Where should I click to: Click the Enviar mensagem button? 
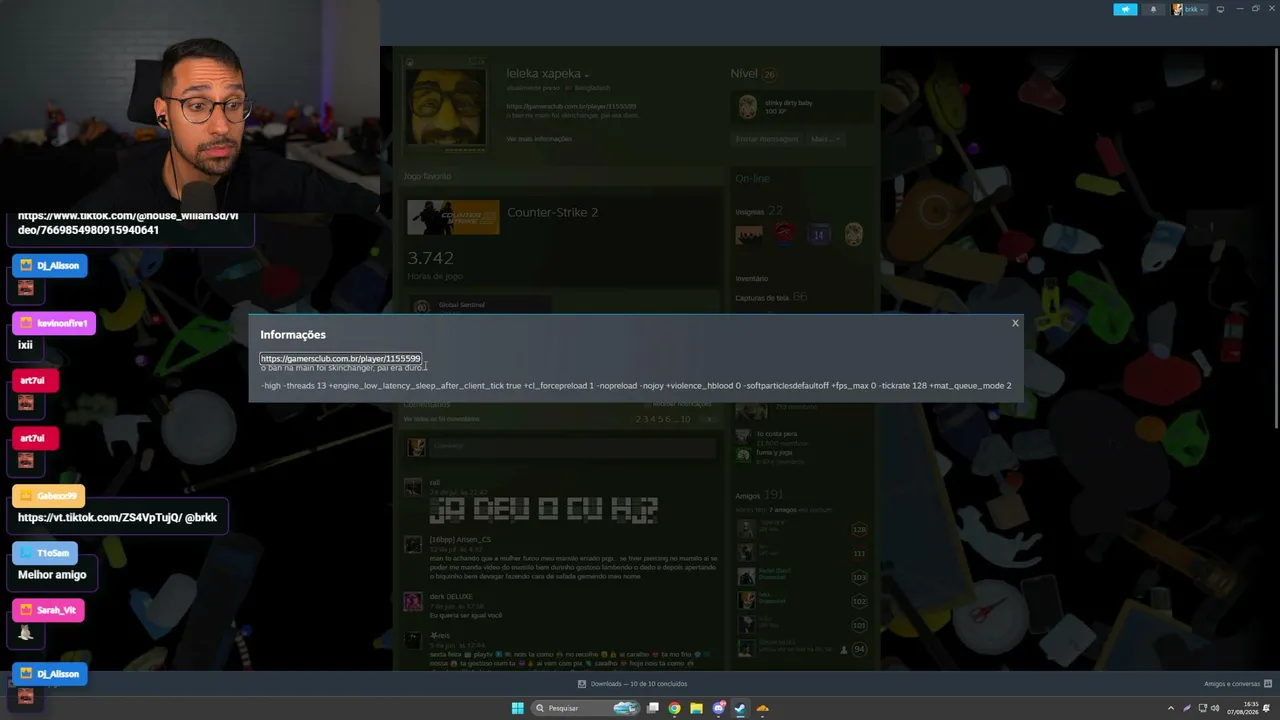(768, 139)
